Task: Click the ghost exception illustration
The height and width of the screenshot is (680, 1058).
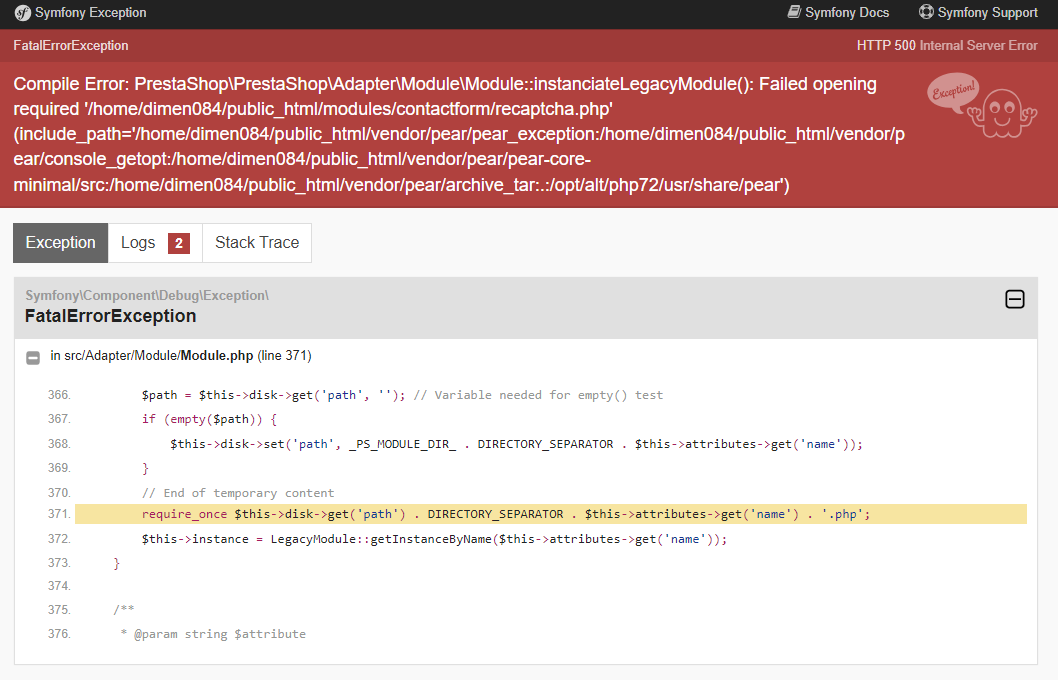Action: click(x=982, y=106)
